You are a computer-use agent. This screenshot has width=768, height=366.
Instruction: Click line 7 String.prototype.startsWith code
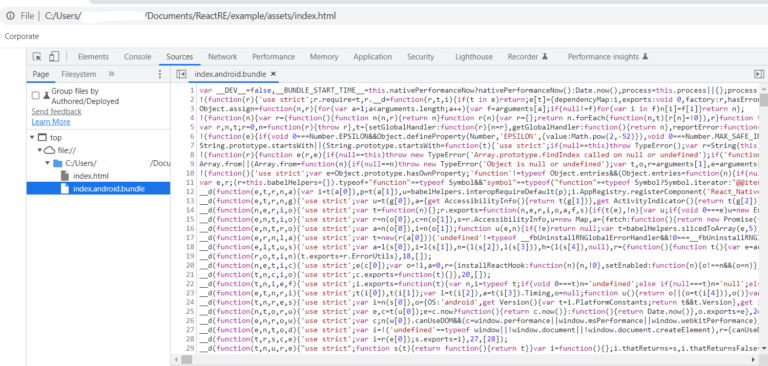coord(479,146)
